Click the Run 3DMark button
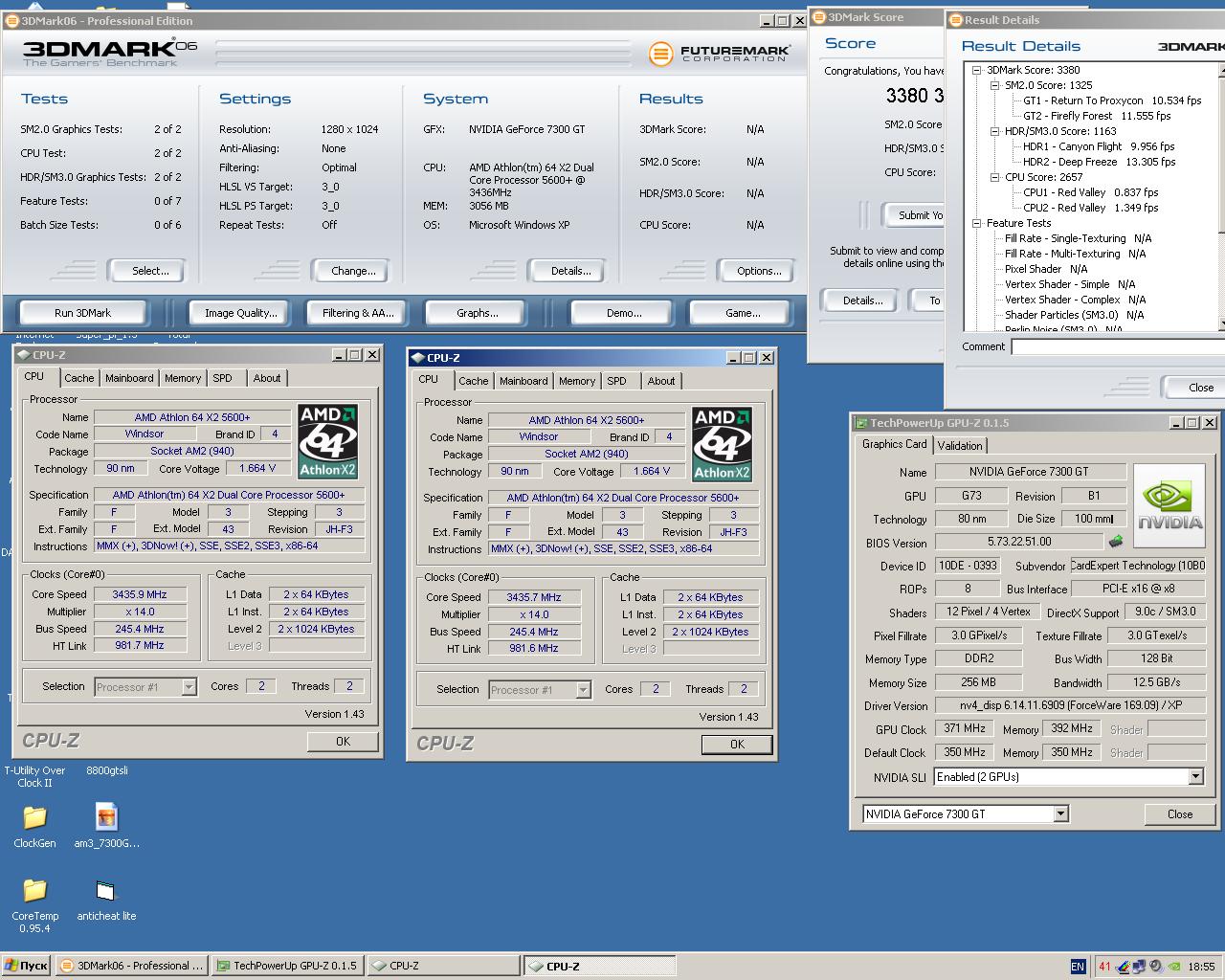This screenshot has height=980, width=1225. point(83,313)
